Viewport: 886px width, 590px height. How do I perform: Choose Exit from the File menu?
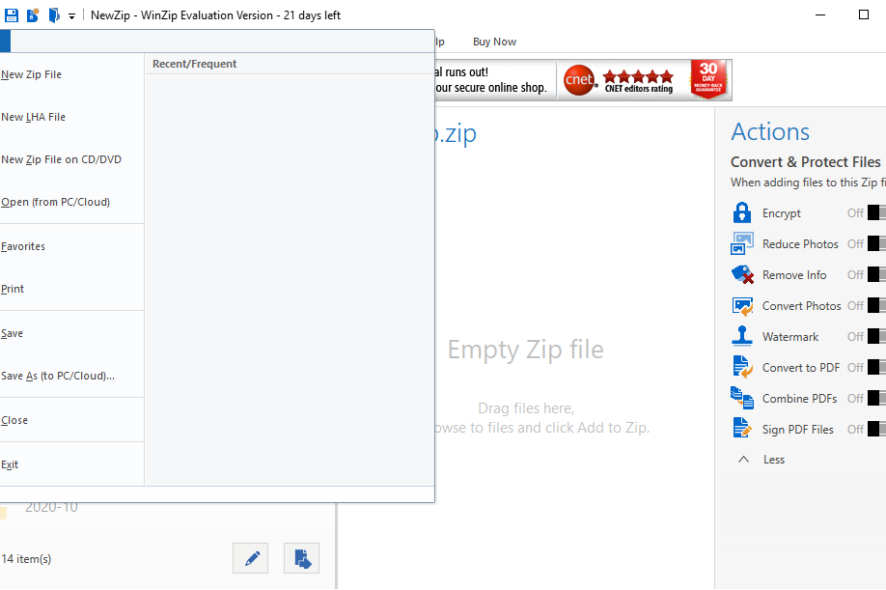(x=72, y=465)
